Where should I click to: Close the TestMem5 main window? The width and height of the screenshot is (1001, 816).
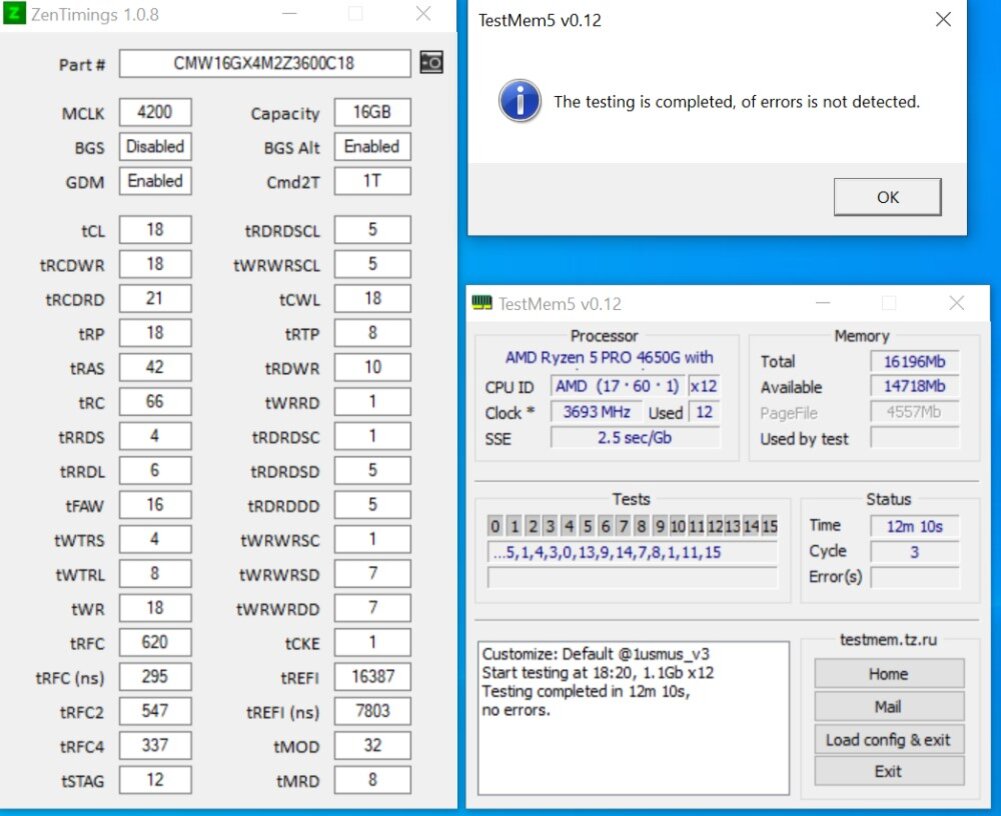click(956, 303)
